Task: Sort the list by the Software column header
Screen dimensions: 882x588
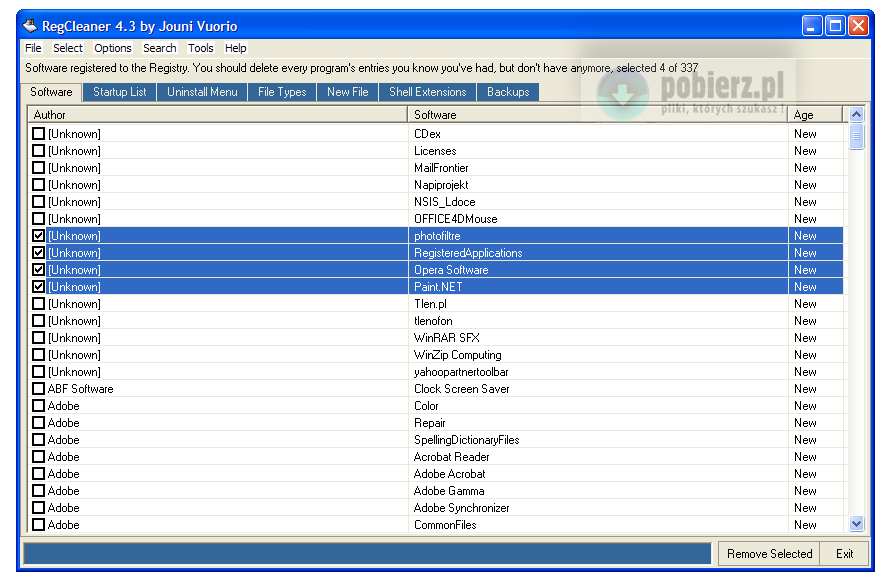Action: 597,115
